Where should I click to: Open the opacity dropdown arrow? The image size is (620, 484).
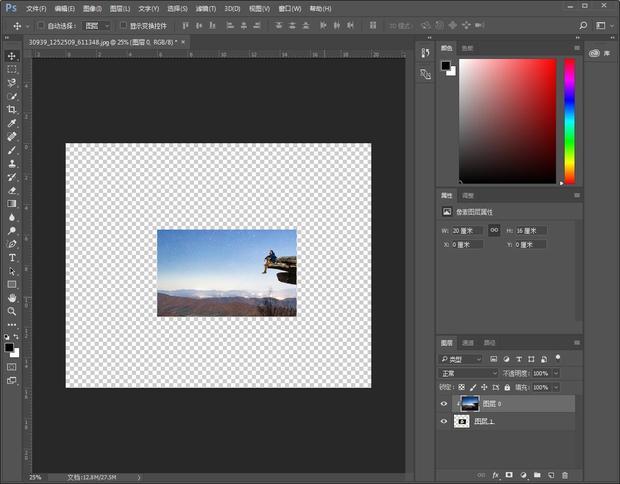point(556,373)
